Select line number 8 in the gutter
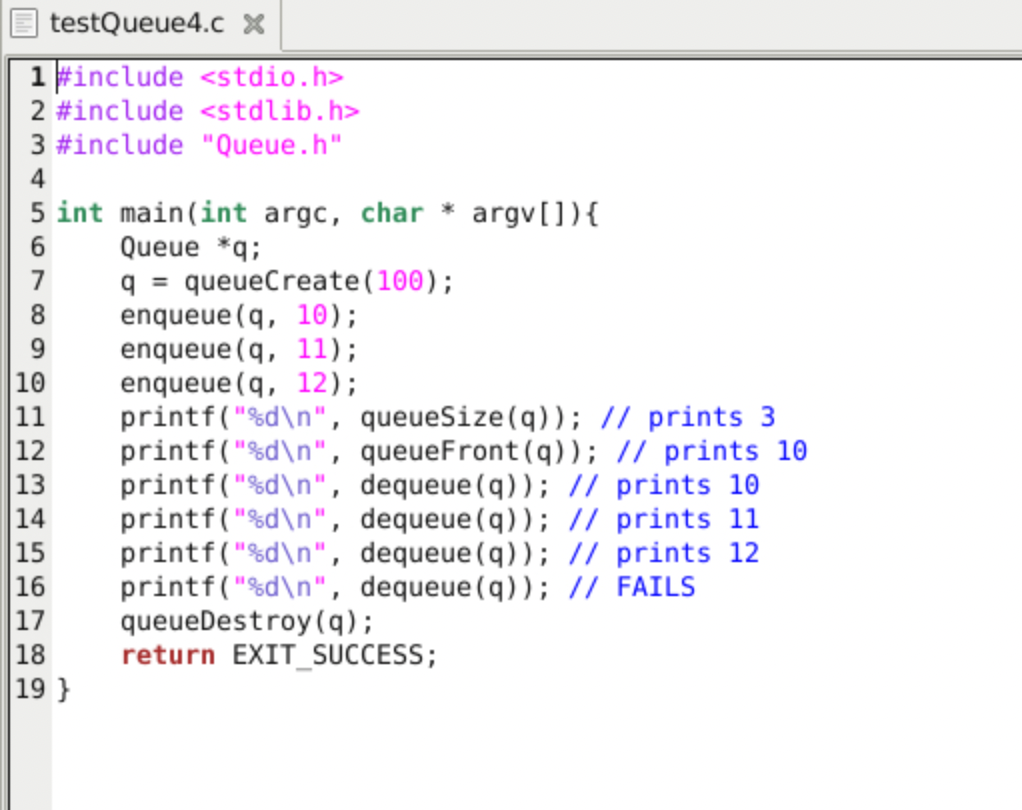The width and height of the screenshot is (1022, 810). tap(35, 314)
